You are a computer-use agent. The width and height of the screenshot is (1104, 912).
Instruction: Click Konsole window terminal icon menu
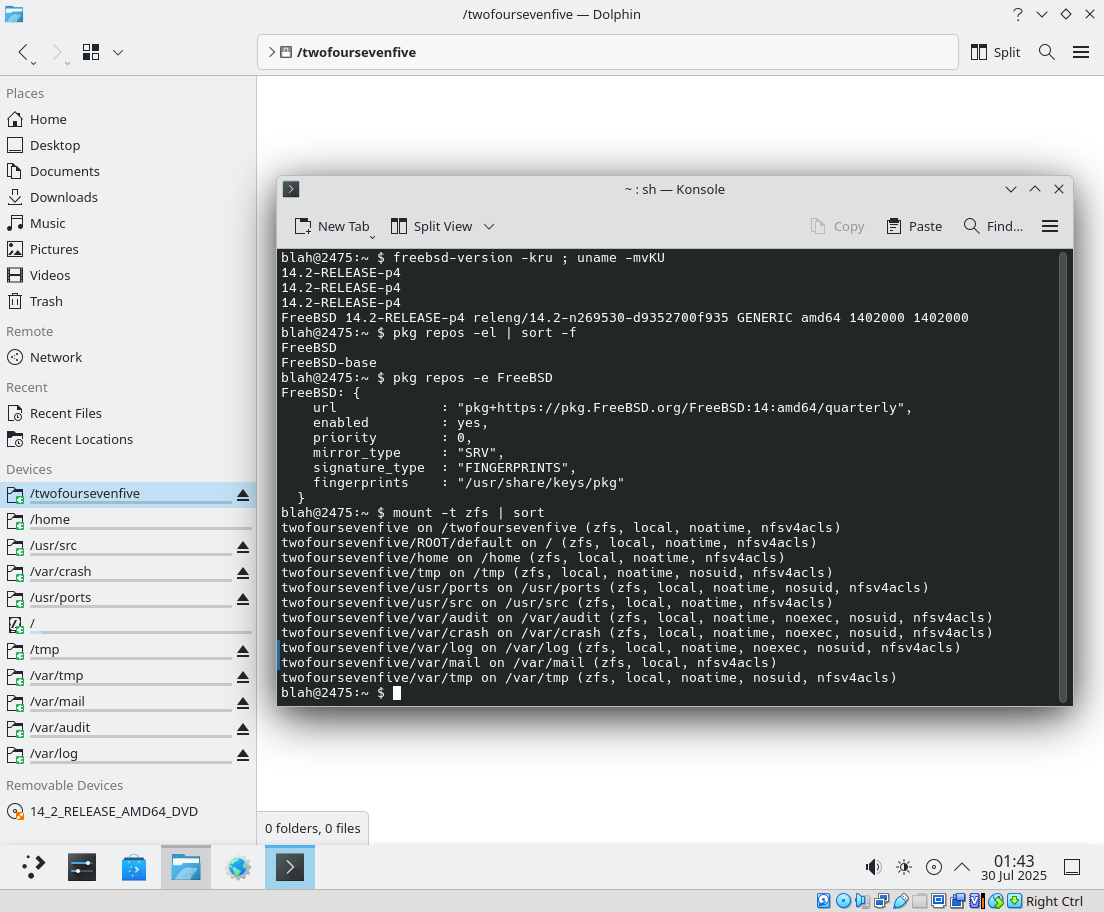pos(291,189)
